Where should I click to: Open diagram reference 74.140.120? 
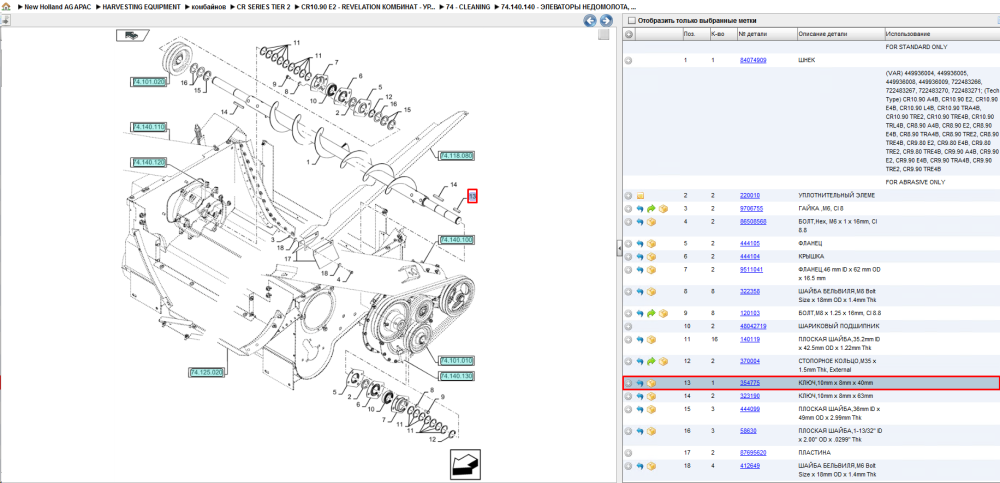[x=149, y=163]
